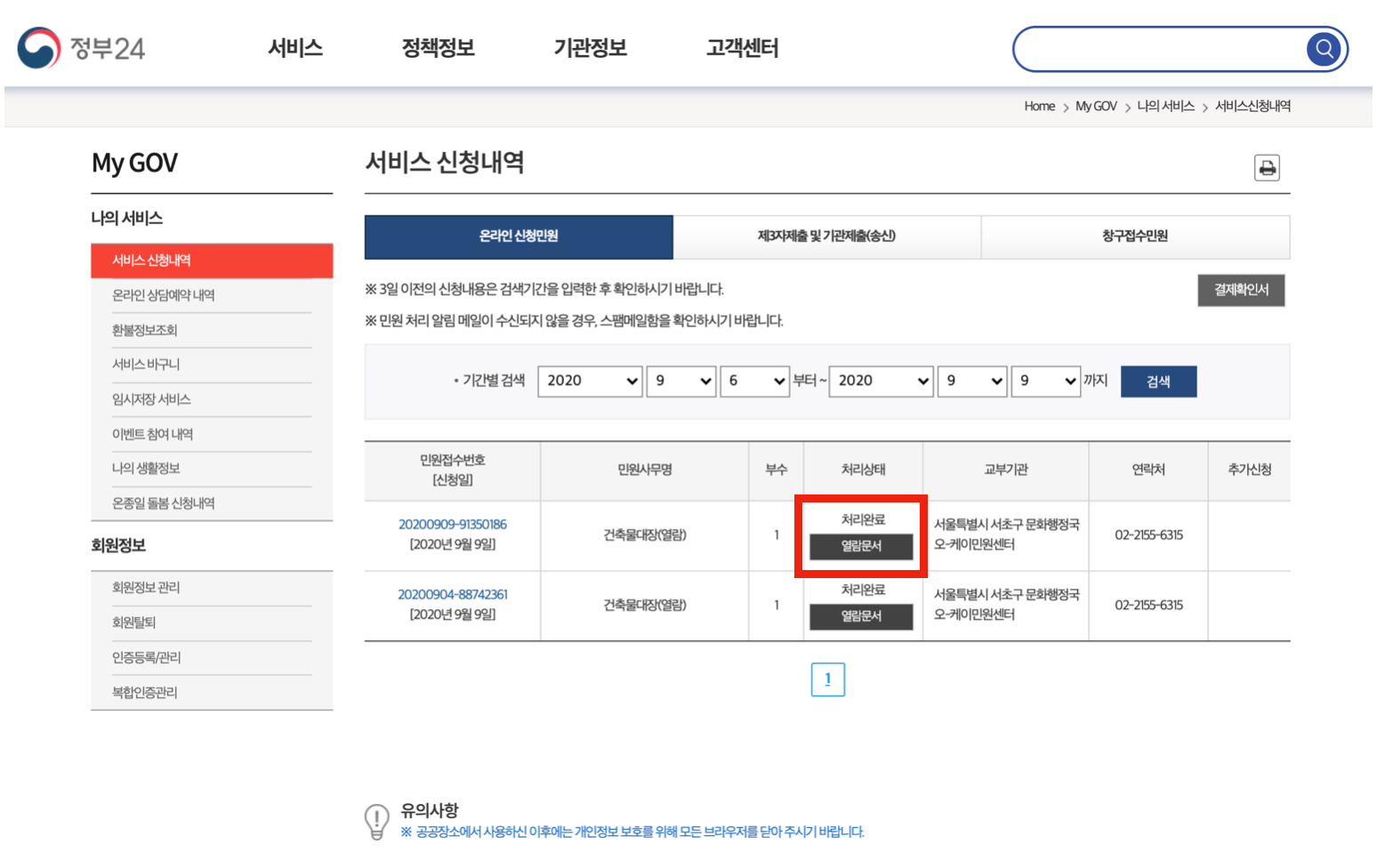Click the 정부24 logo

(81, 48)
